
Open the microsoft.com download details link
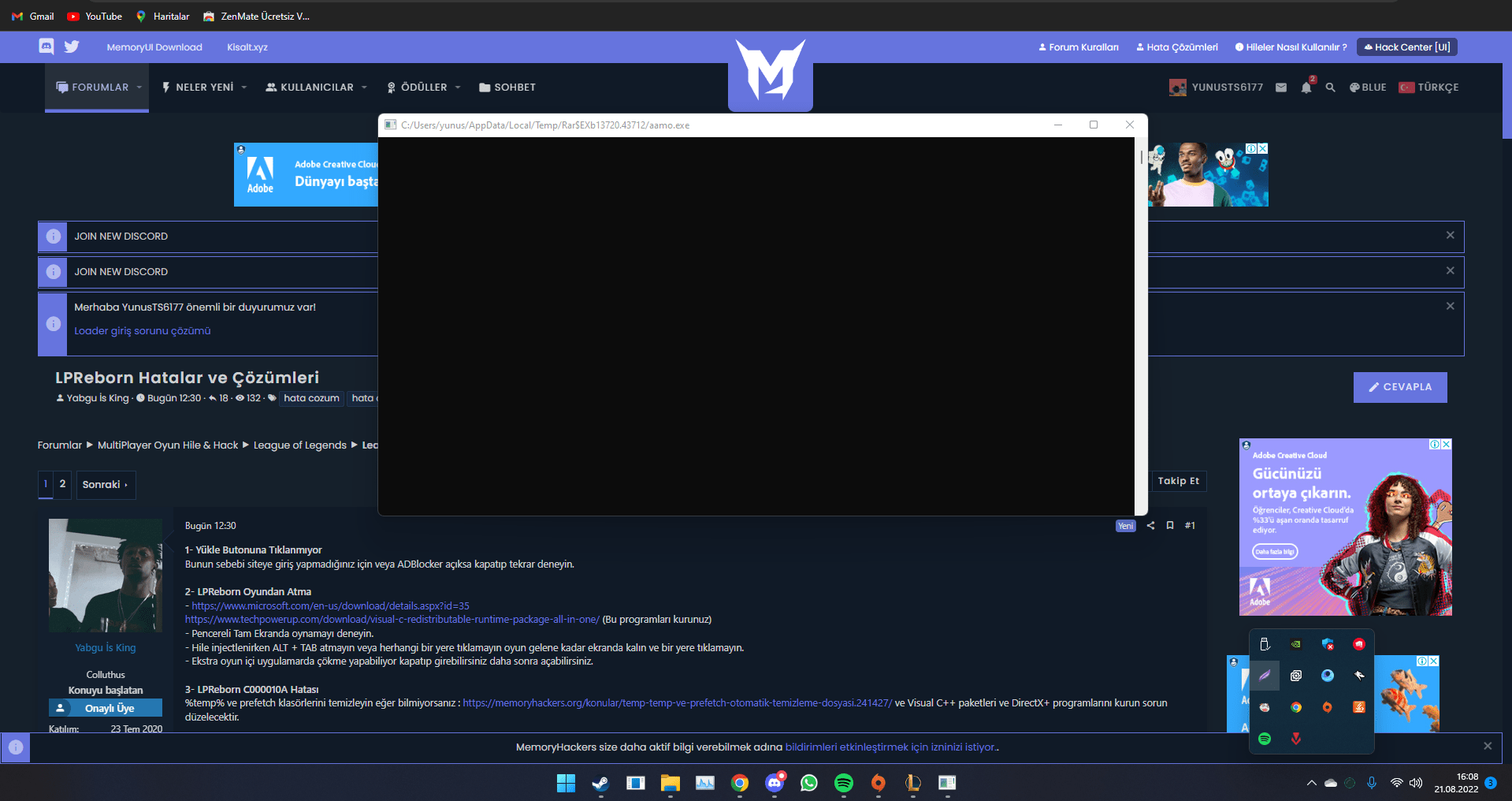pyautogui.click(x=330, y=606)
